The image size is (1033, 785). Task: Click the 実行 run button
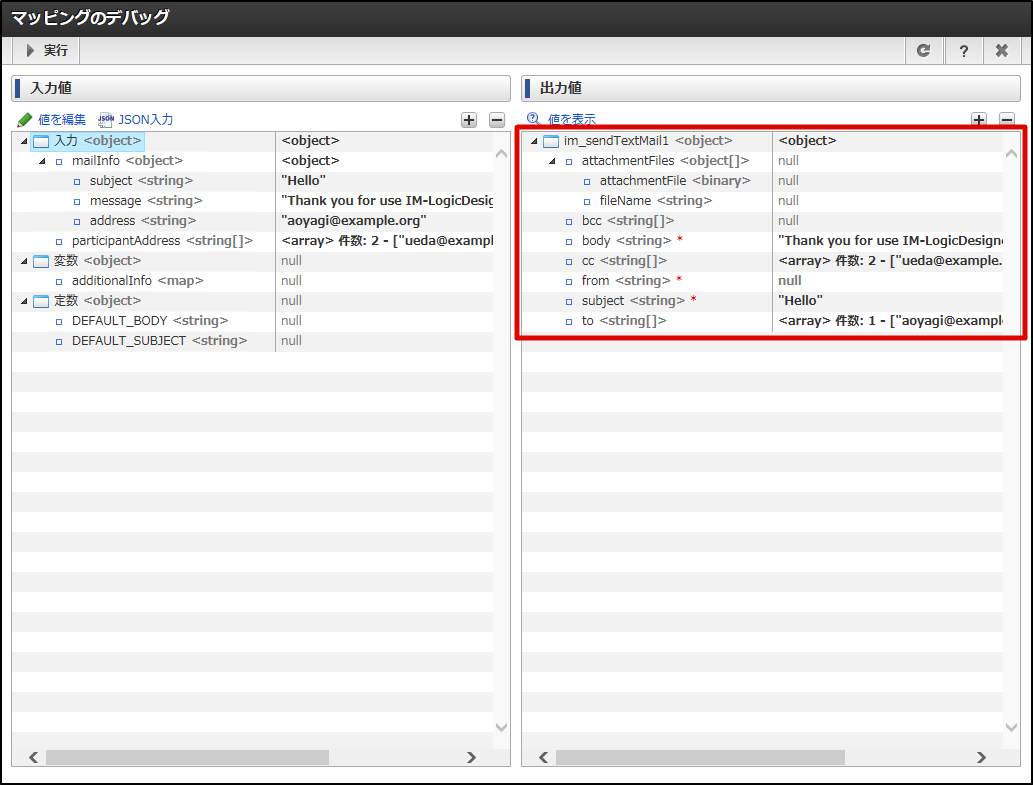46,51
